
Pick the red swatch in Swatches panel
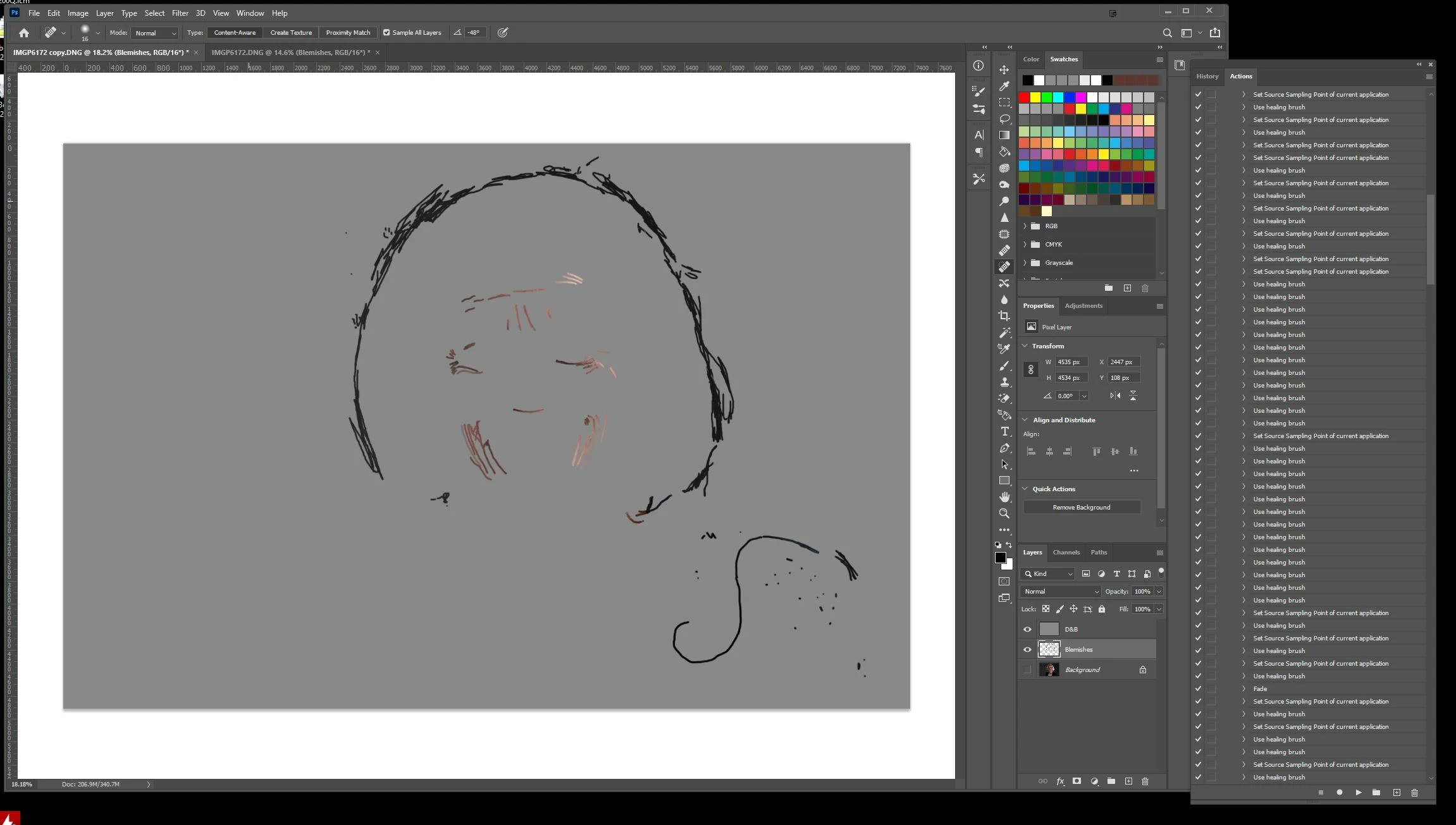(1024, 97)
